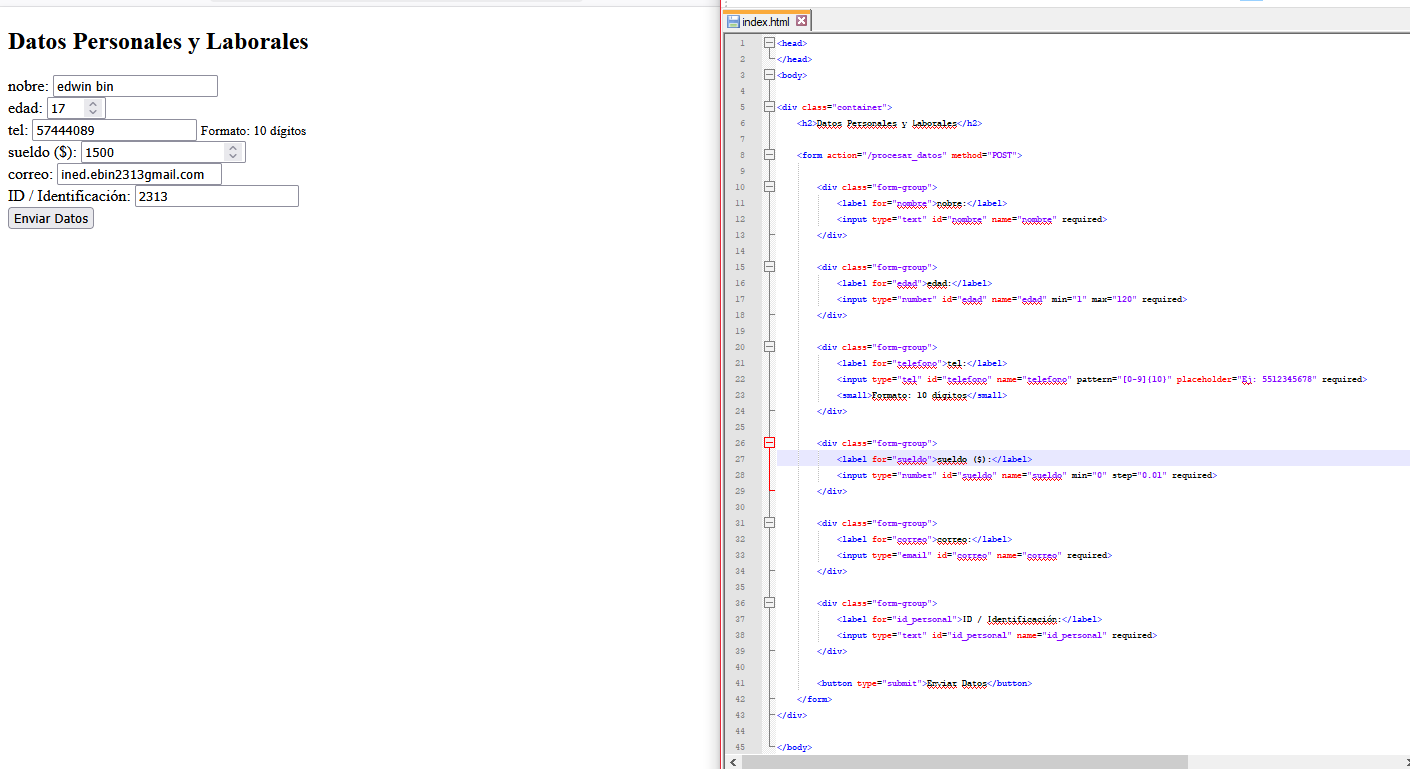Collapse the form block on line 8
The image size is (1410, 769).
pos(768,155)
